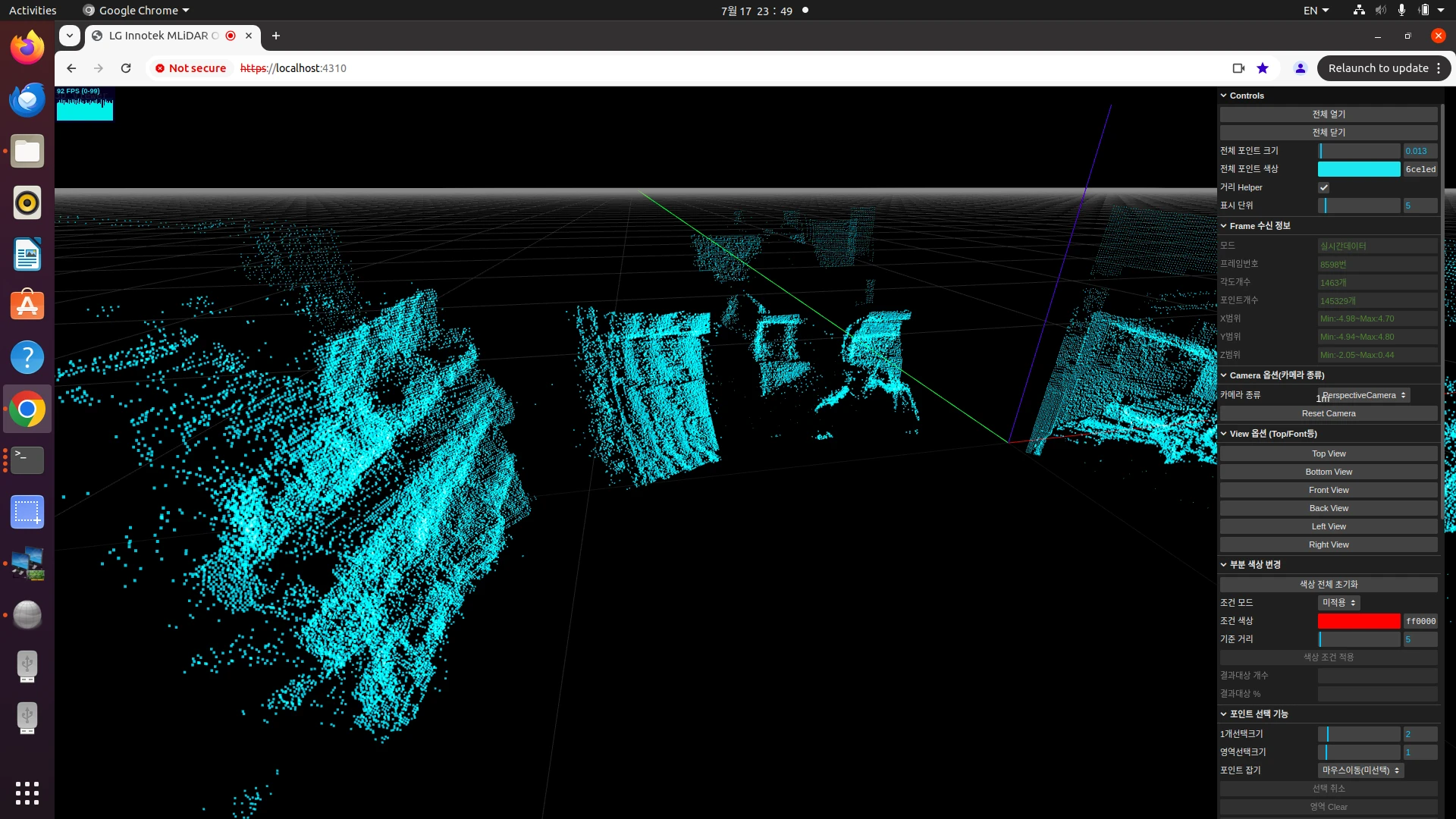Adjust the 영역선택크기 slider

(x=1359, y=752)
